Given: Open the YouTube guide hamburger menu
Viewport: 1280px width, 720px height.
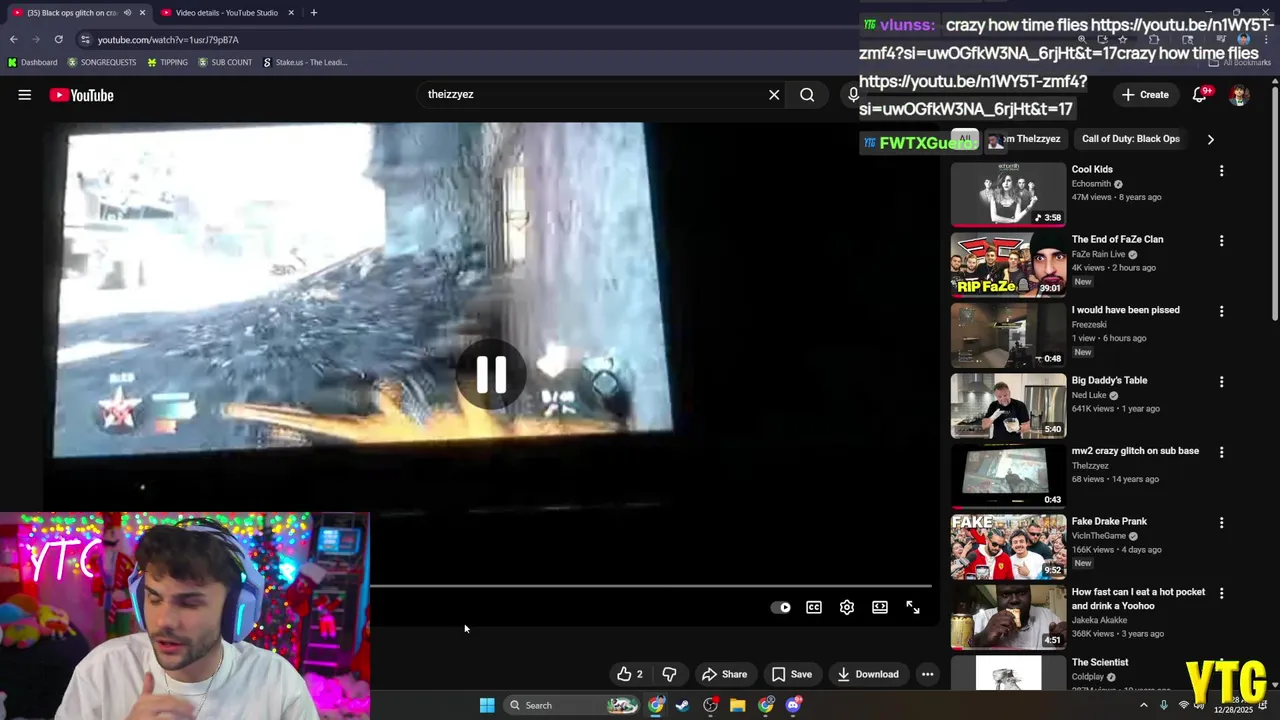Looking at the screenshot, I should [x=25, y=95].
